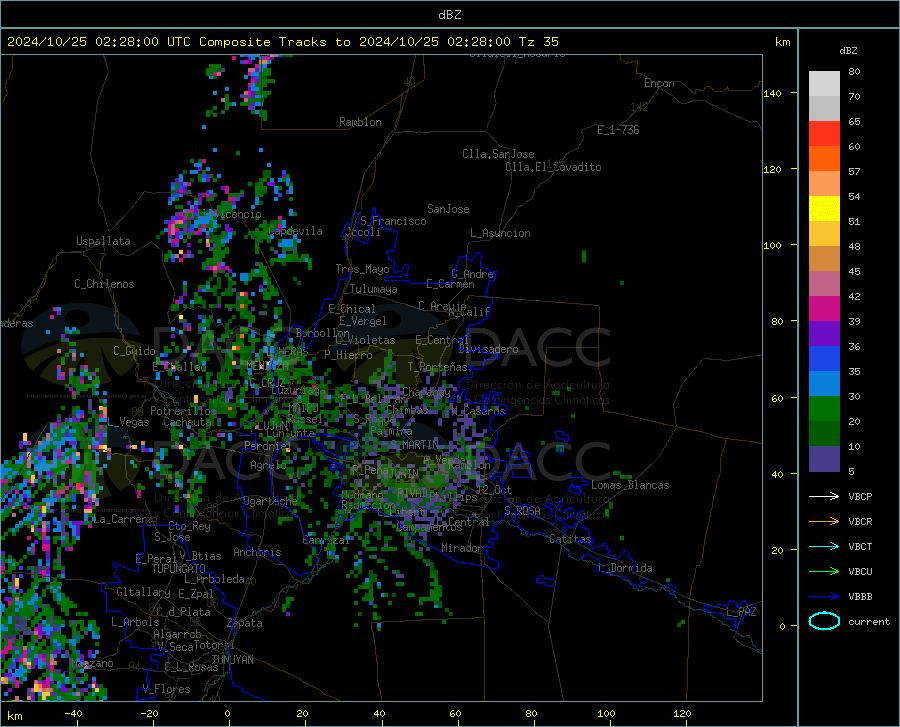
Task: Click the 'dBZ' heading above the color scale
Action: (x=848, y=50)
